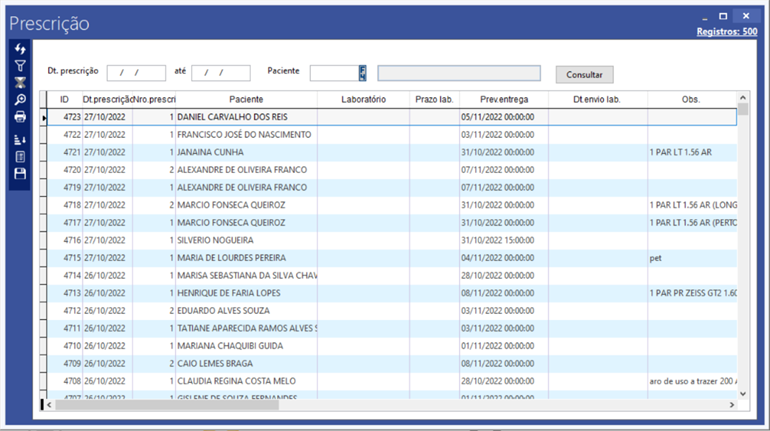The width and height of the screenshot is (770, 431).
Task: Click the horizontal scrollbar right arrow
Action: coord(730,405)
